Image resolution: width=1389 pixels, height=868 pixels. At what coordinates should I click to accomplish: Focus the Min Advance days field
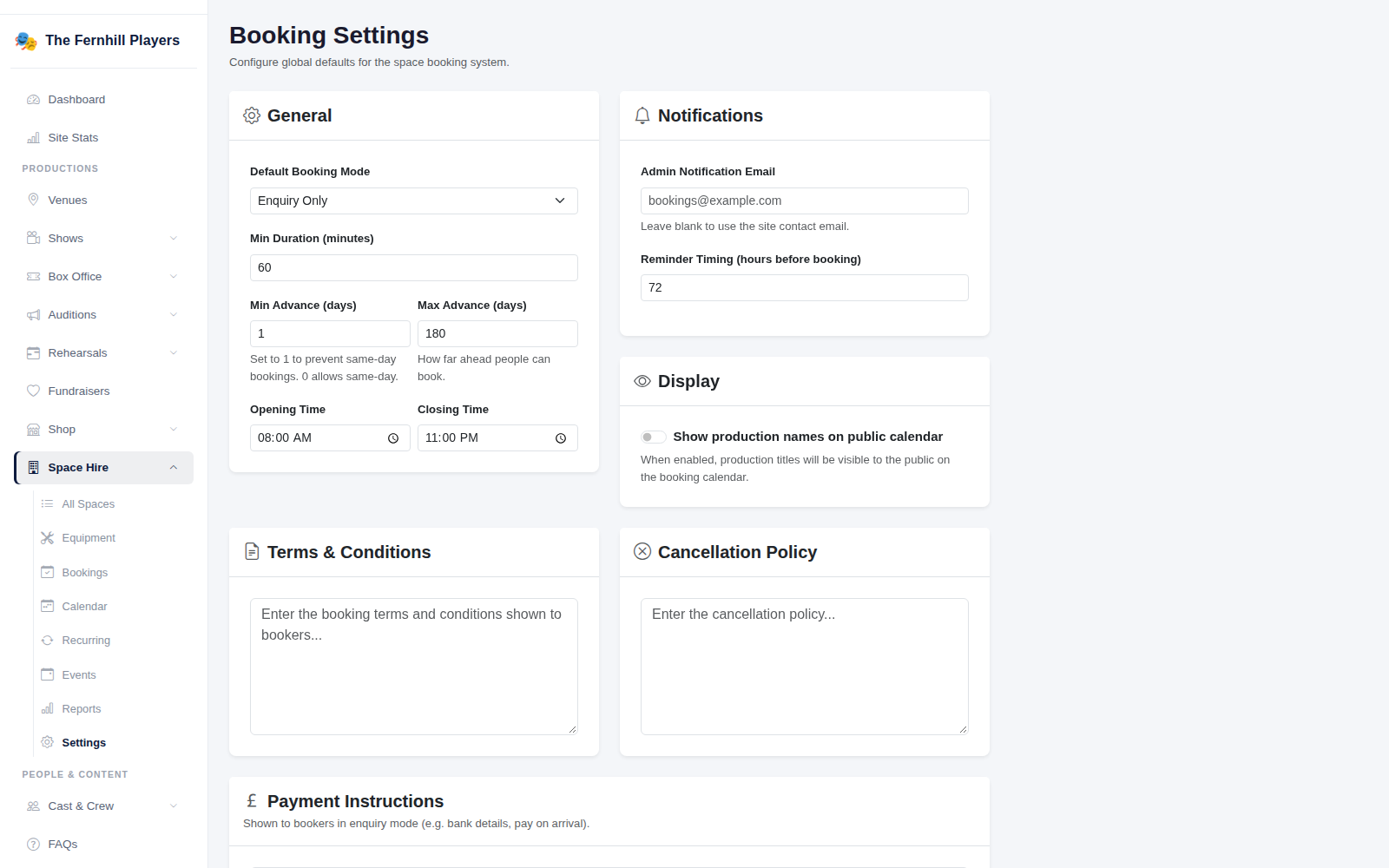tap(330, 333)
